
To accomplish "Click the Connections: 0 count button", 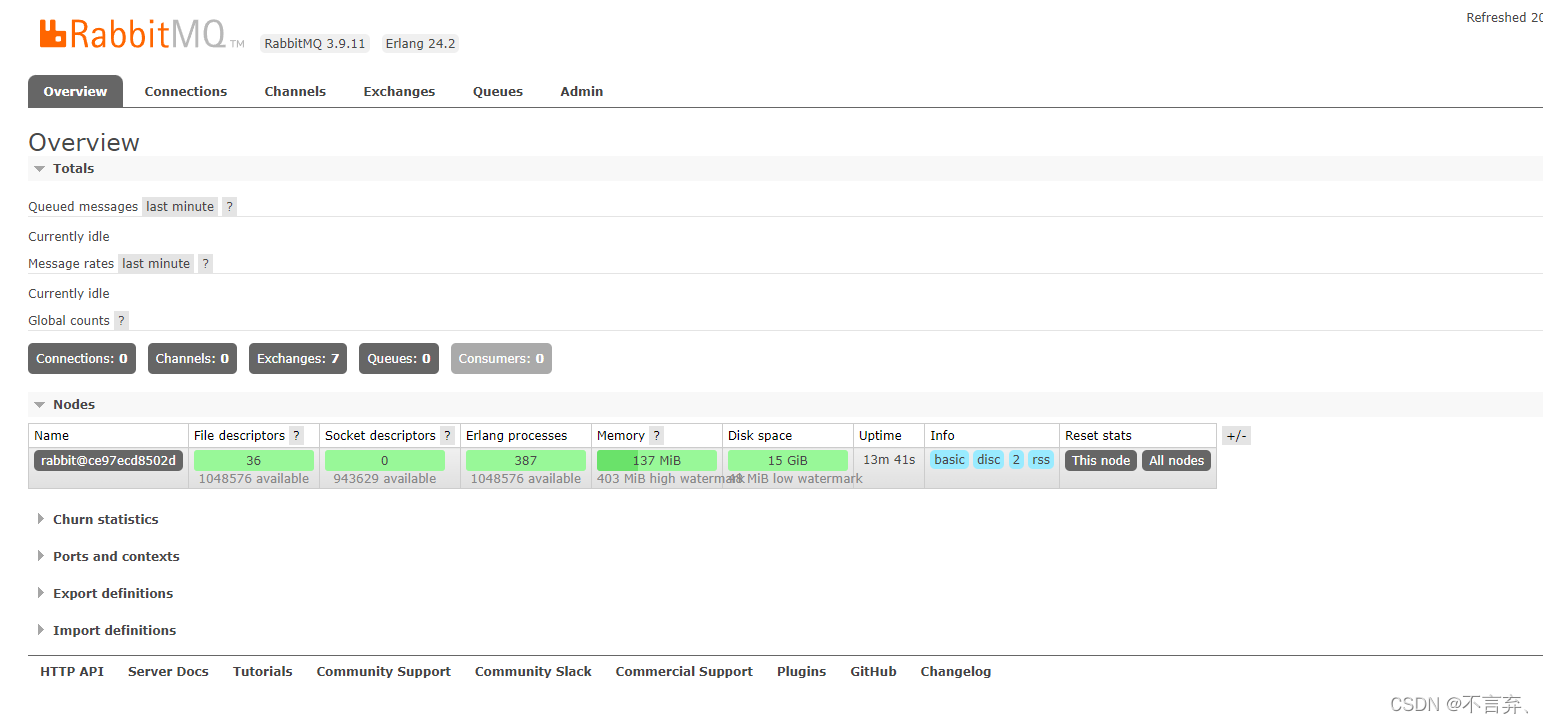I will 82,359.
